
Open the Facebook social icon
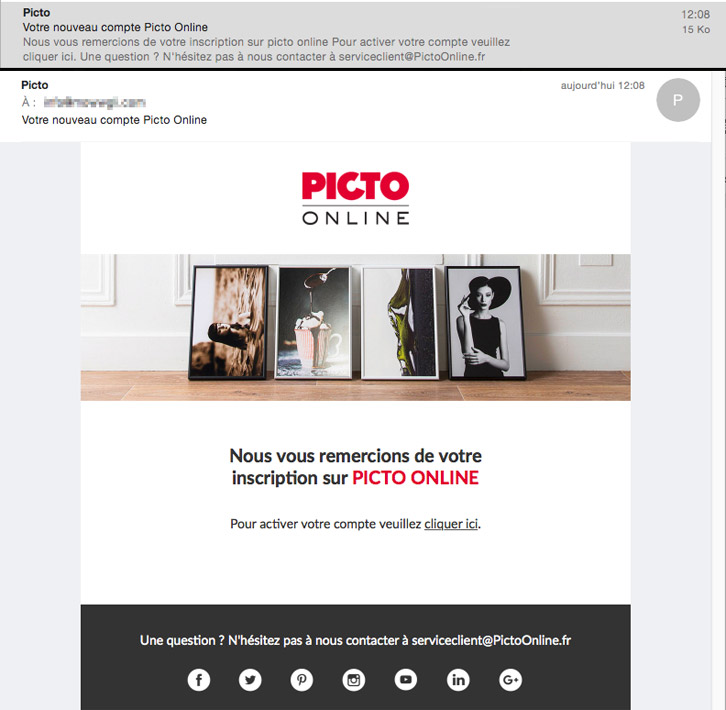(x=199, y=680)
